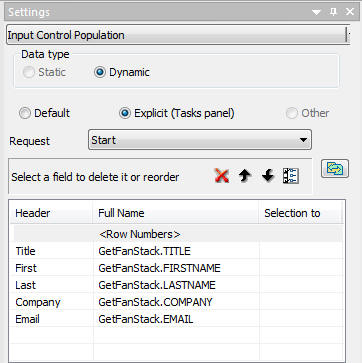
Task: Pin the Settings panel
Action: click(x=333, y=12)
